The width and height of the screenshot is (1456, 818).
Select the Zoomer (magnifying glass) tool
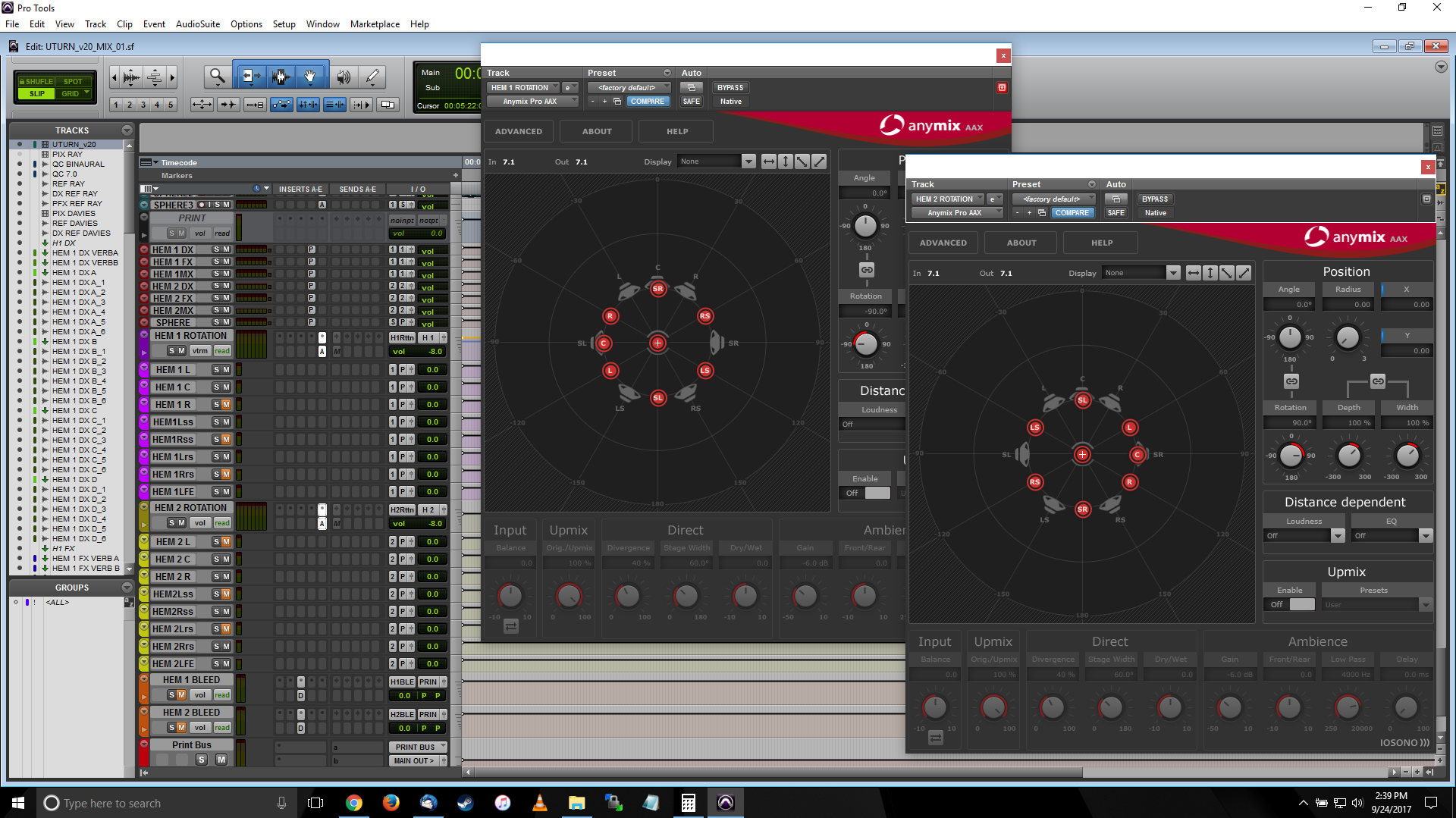[218, 77]
